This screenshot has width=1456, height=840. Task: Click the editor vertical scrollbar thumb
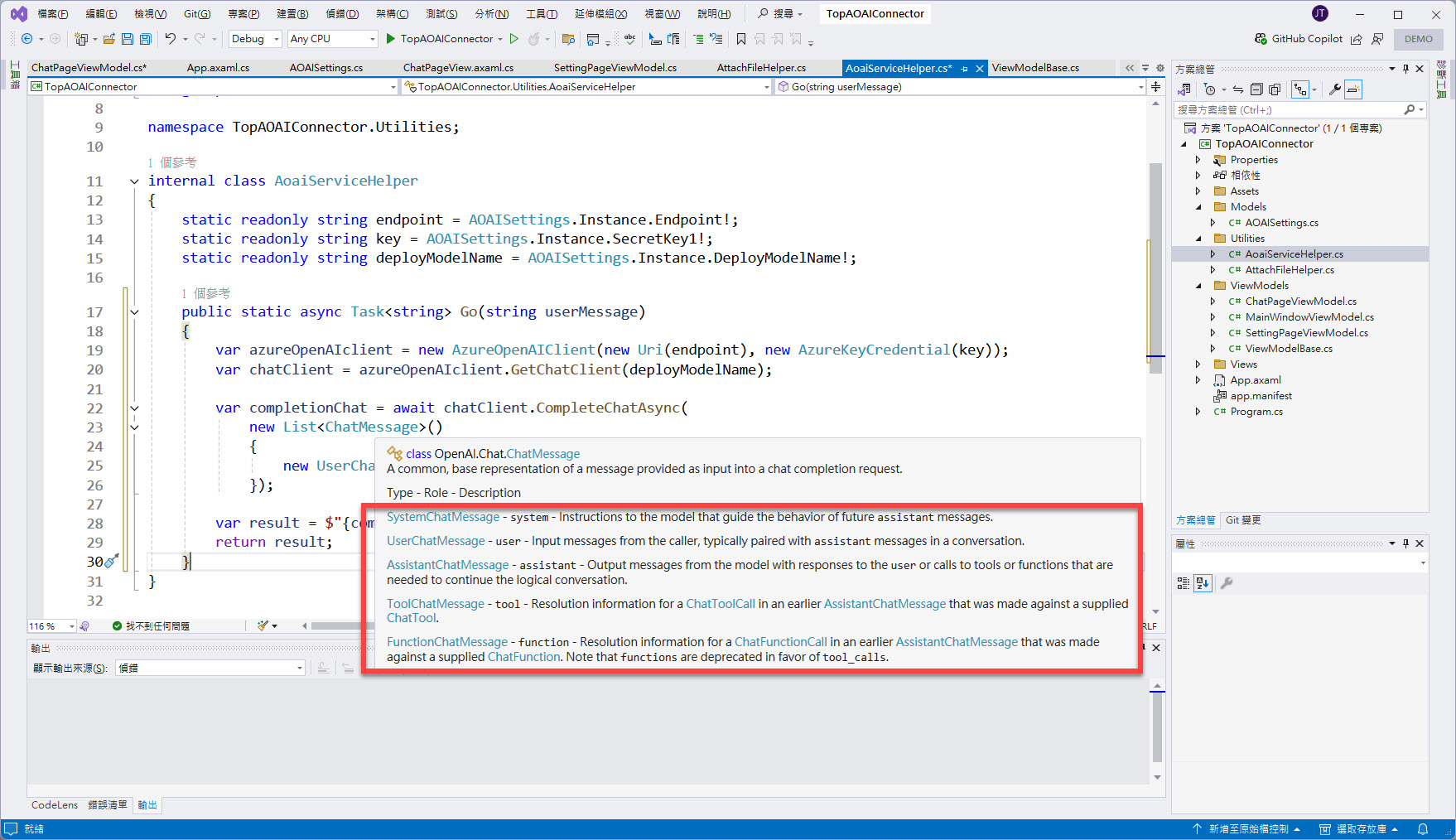coord(1155,268)
